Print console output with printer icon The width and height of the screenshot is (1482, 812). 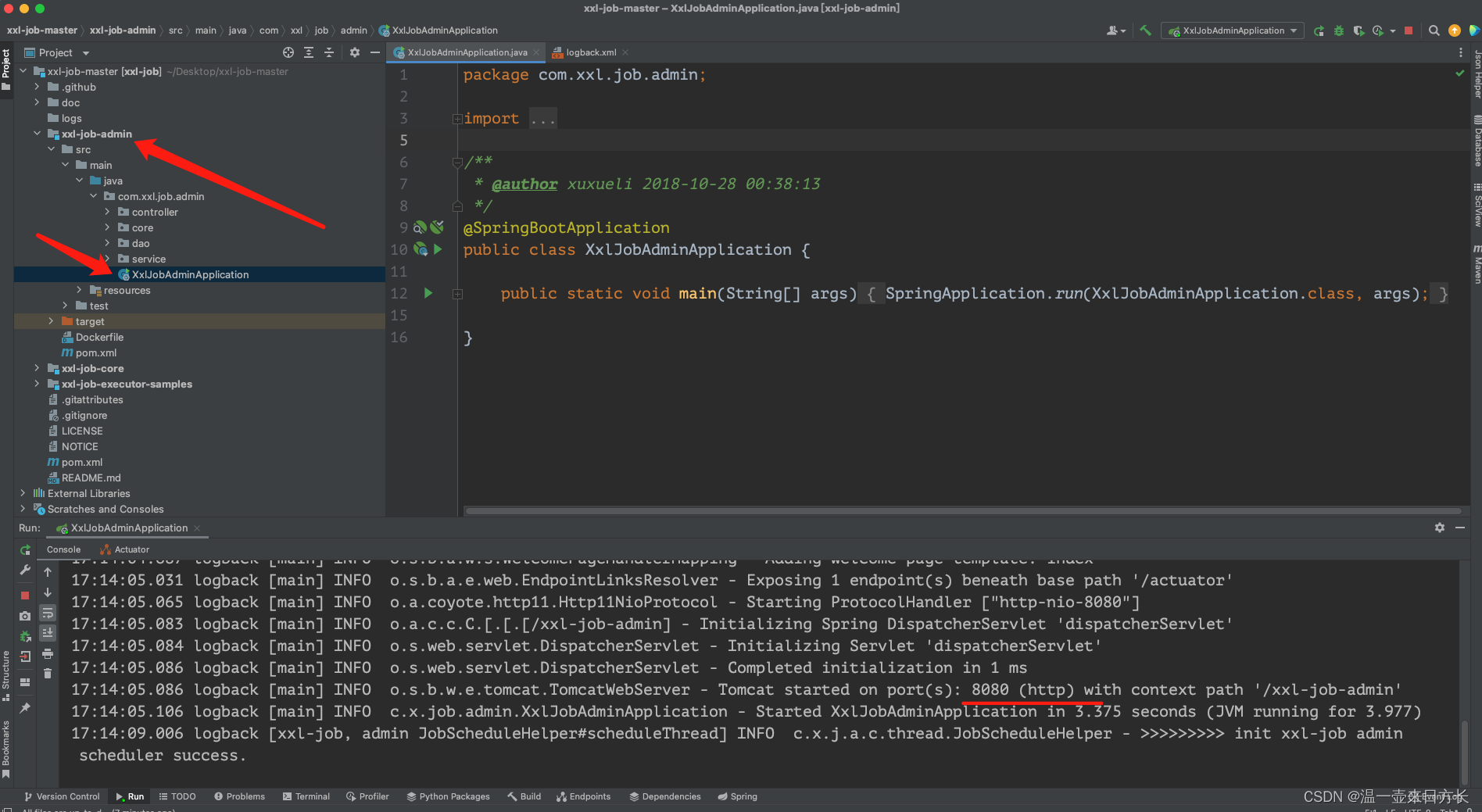[48, 653]
